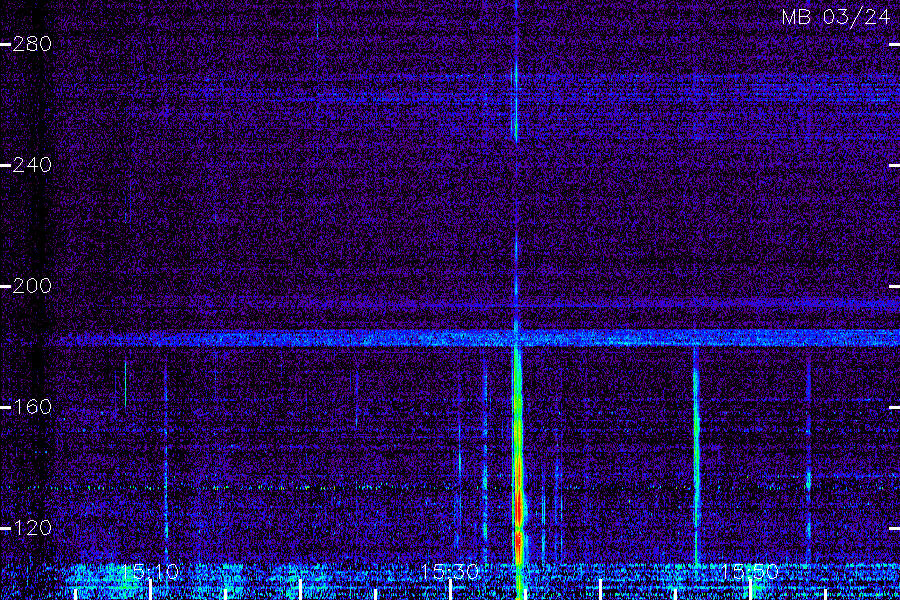900x600 pixels.
Task: Click the 240 frequency axis label
Action: point(32,165)
